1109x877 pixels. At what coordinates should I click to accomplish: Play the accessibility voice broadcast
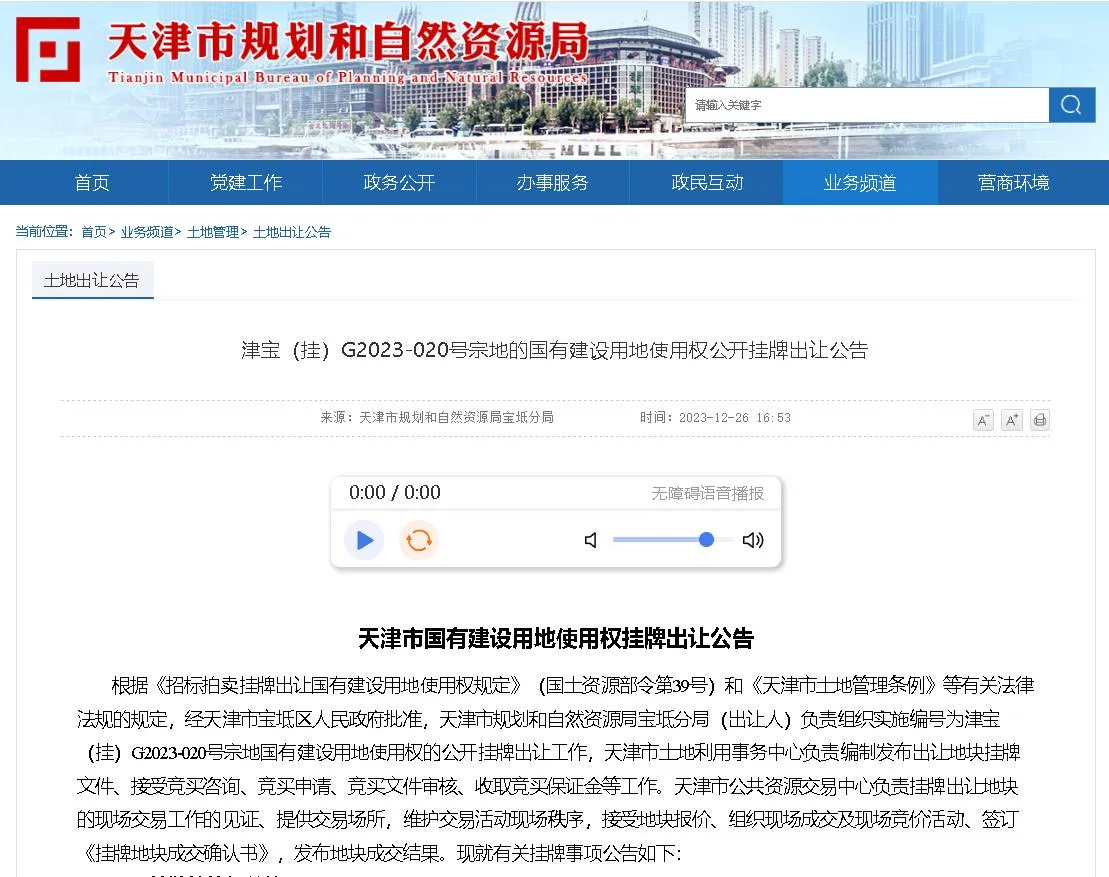(x=364, y=541)
